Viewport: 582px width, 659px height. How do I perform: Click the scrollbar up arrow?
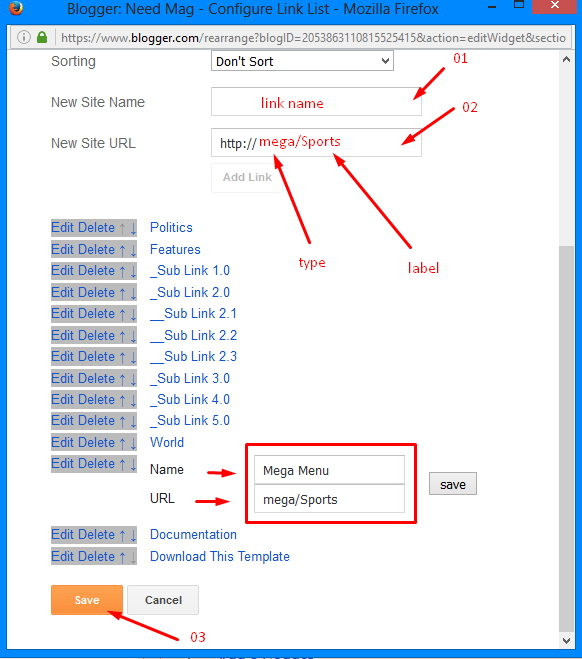(566, 59)
